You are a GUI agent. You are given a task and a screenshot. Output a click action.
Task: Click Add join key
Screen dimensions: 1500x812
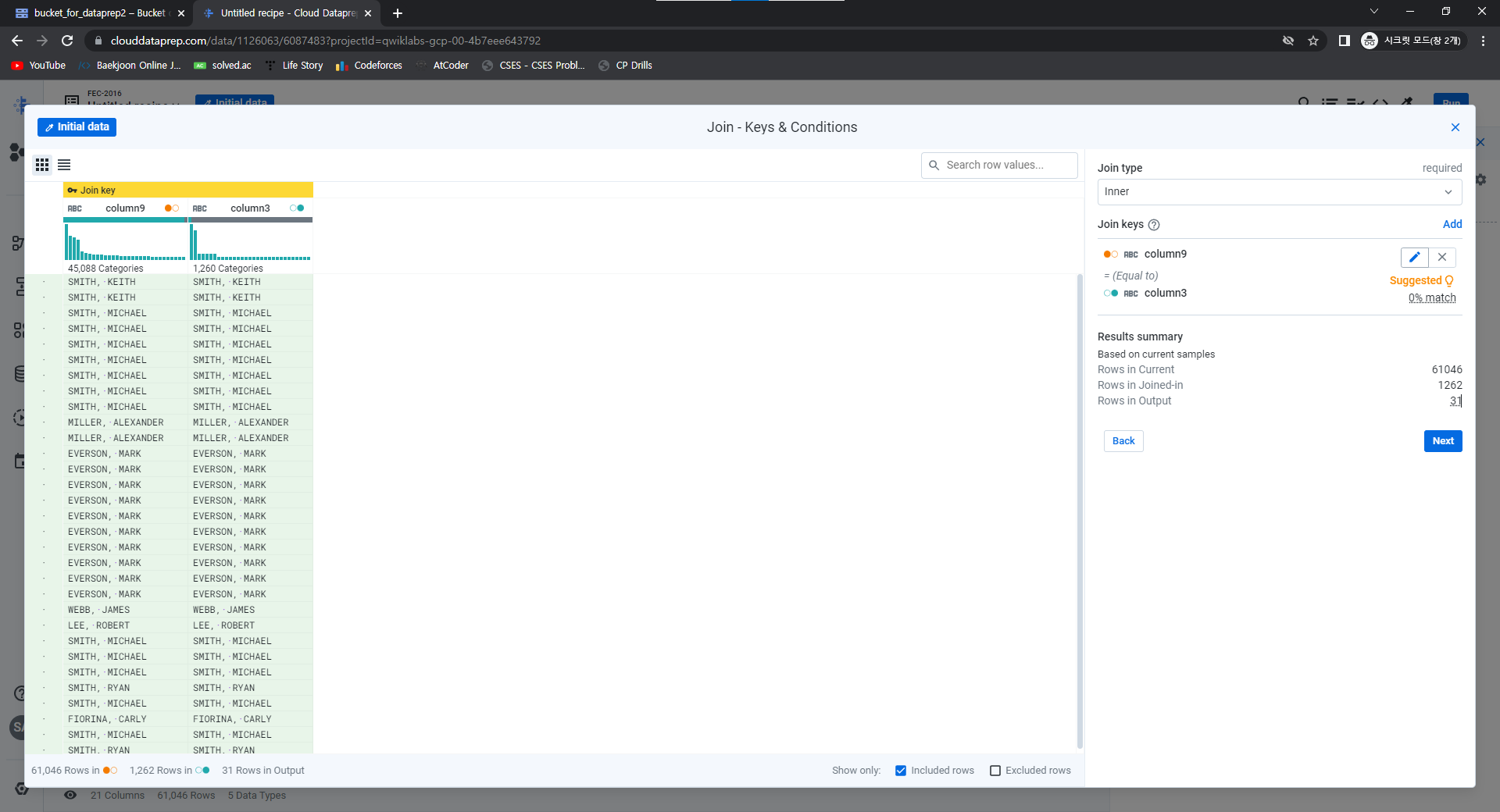[1452, 224]
